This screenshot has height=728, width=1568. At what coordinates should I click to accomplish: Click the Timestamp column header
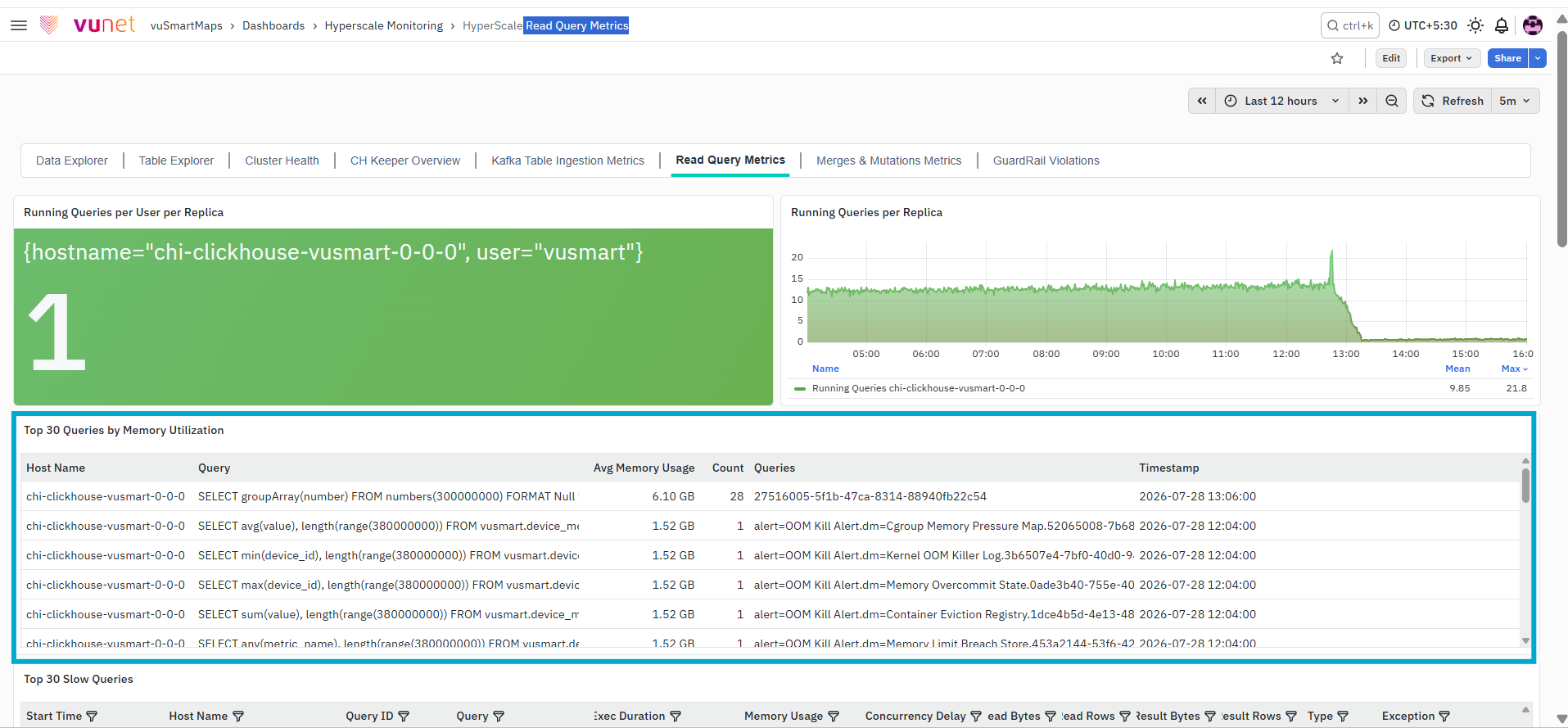click(x=1168, y=468)
